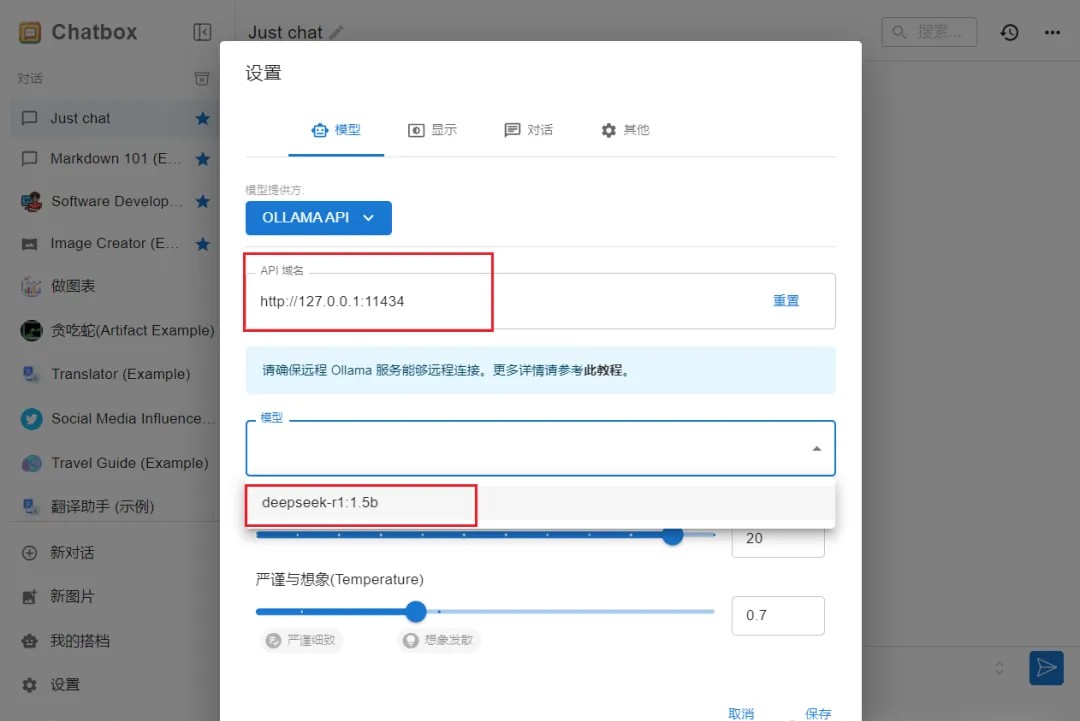This screenshot has width=1080, height=721.
Task: Click the Temperature value 0.7 field
Action: 778,616
